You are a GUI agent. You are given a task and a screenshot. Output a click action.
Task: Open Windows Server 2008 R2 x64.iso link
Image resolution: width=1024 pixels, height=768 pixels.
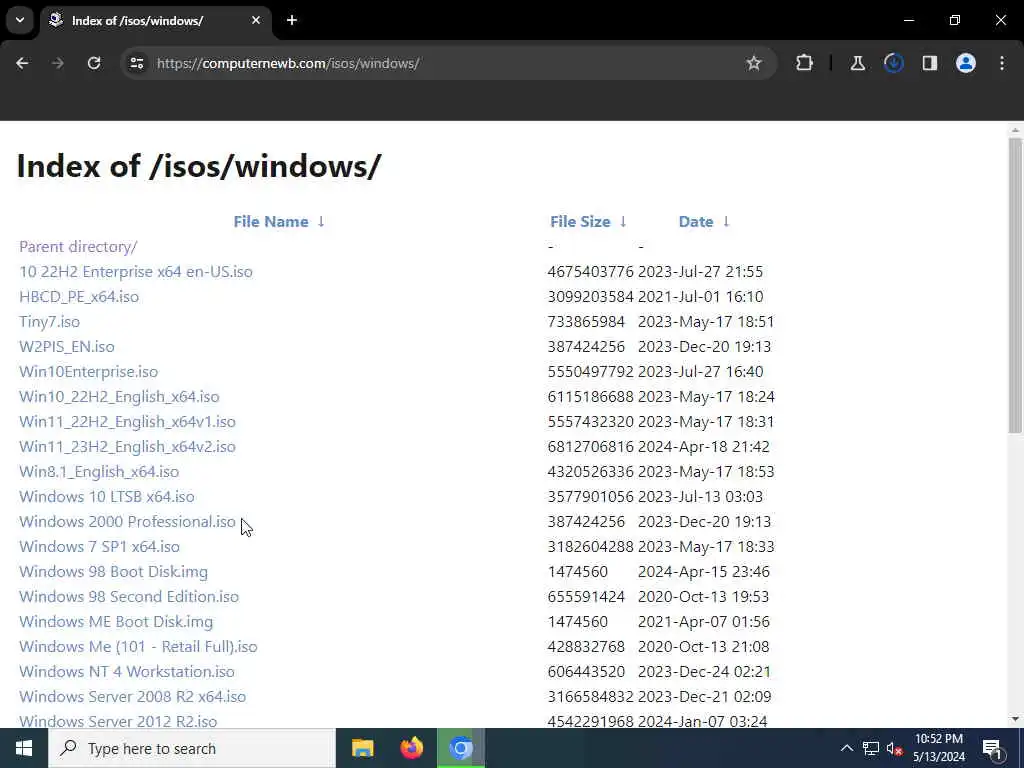coord(133,697)
